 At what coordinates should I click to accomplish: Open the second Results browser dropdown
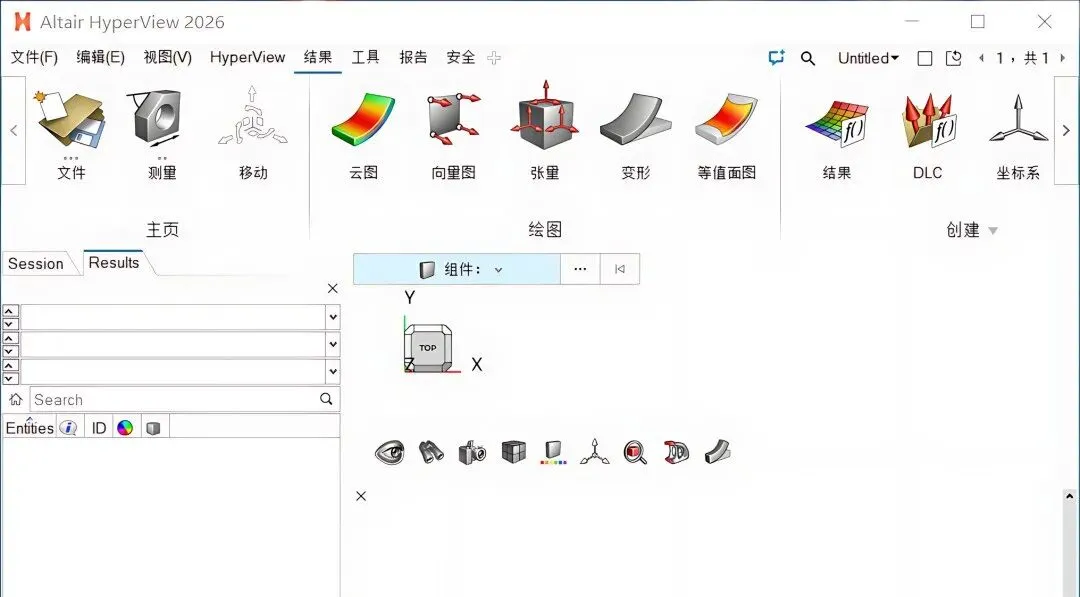click(333, 344)
